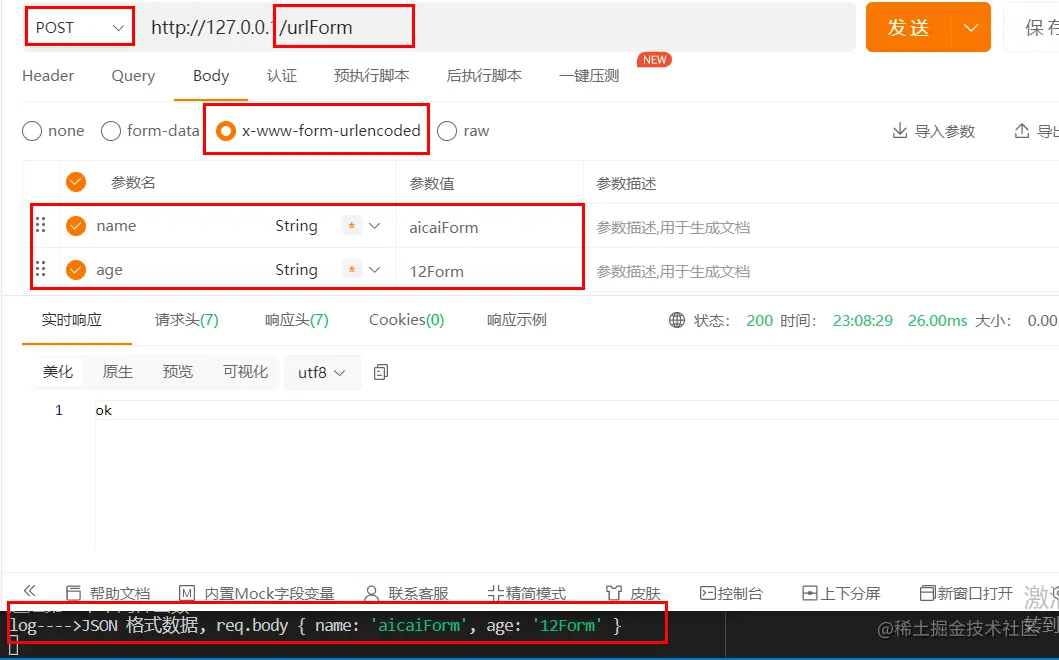
Task: Click the collapse double-chevron icon
Action: (x=29, y=590)
